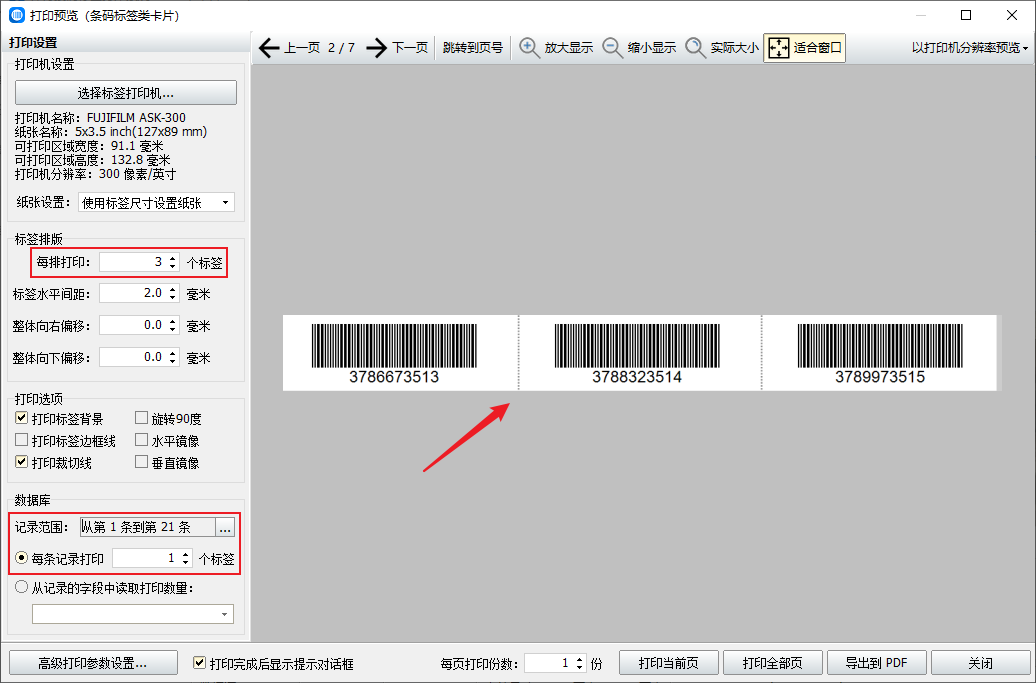The width and height of the screenshot is (1036, 683).
Task: Click 导出到 PDF button
Action: pos(877,663)
